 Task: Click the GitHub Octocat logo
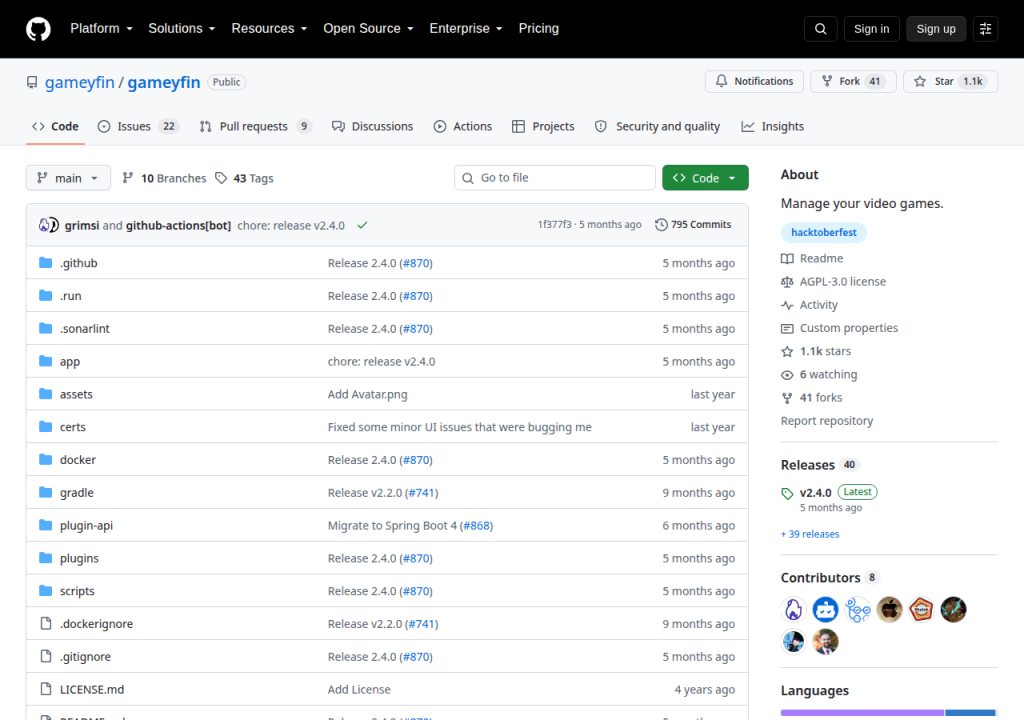point(38,29)
